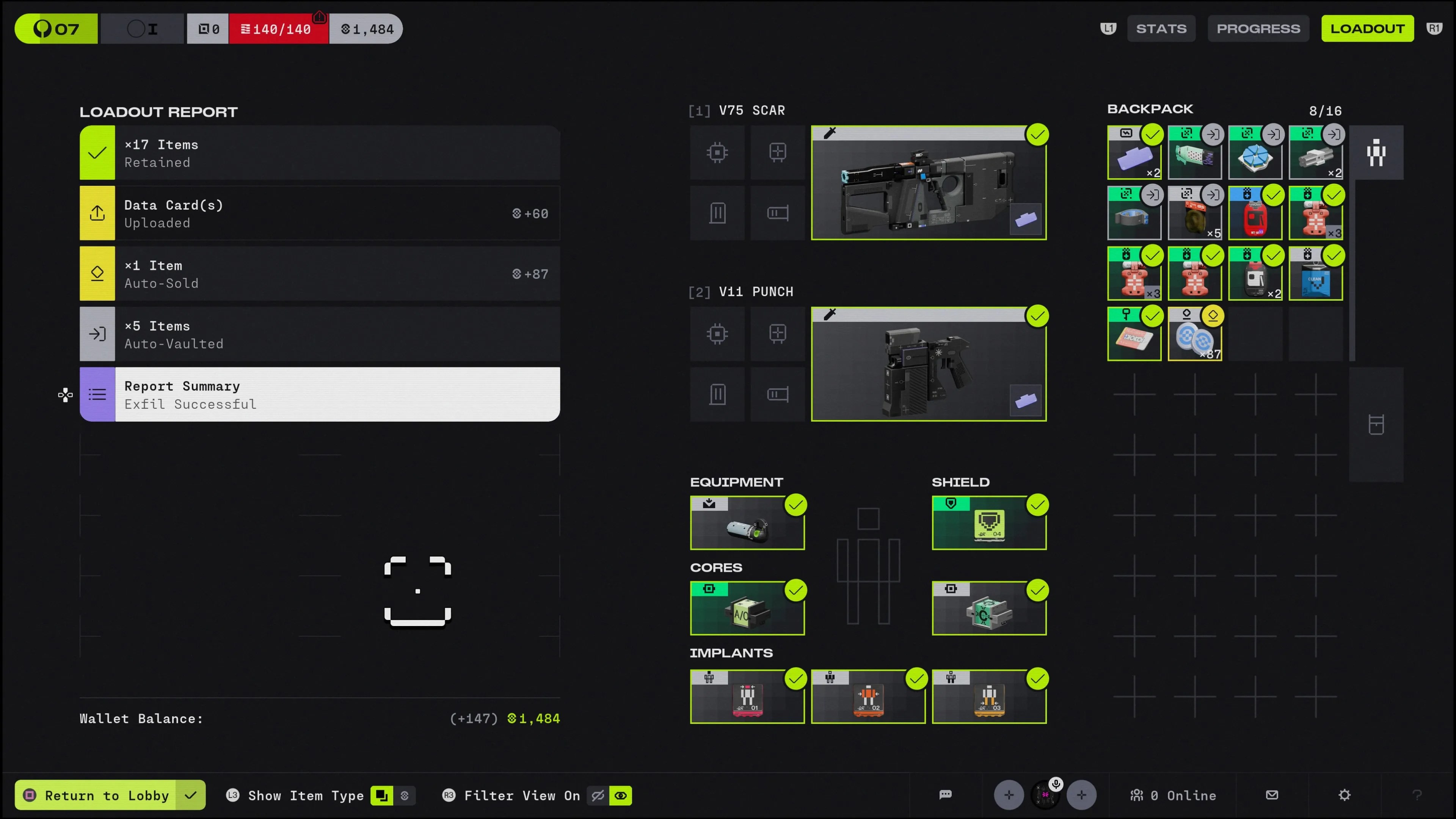Open the chat bubble icon
1456x819 pixels.
945,795
